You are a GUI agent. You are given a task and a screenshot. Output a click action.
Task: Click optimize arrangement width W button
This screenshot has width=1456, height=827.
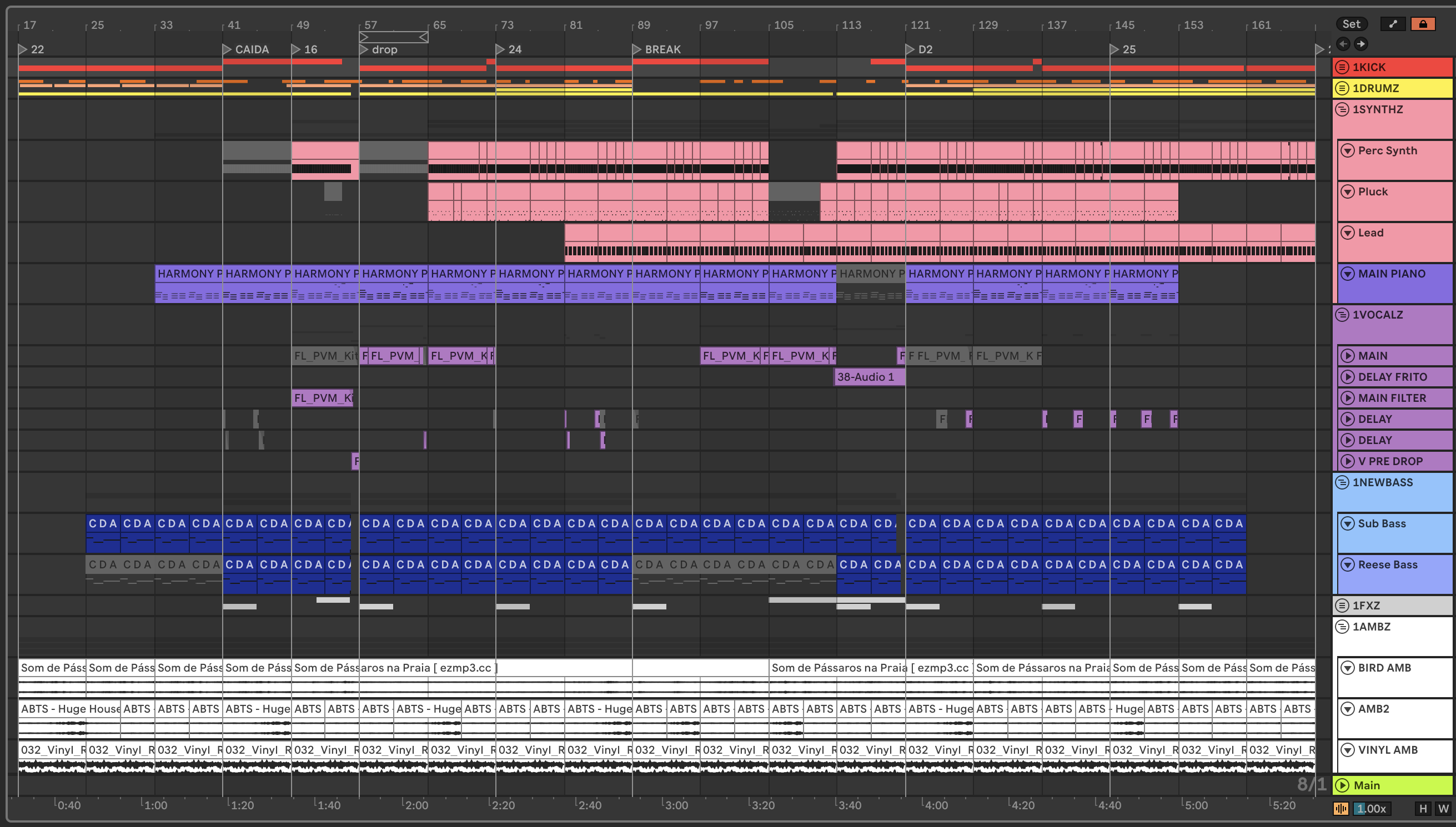(x=1443, y=808)
